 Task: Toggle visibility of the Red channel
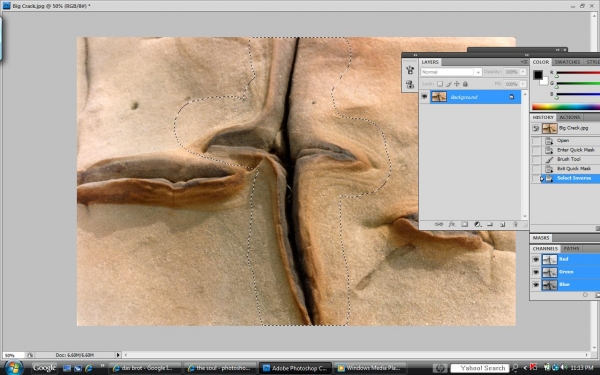(536, 259)
